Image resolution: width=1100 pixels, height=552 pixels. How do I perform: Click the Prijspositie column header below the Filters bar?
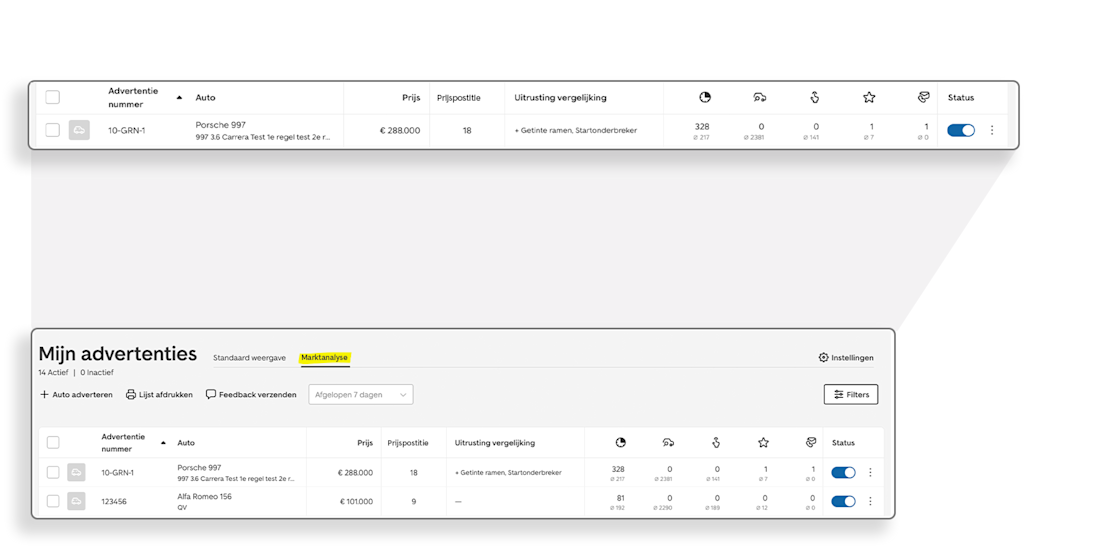[x=407, y=443]
